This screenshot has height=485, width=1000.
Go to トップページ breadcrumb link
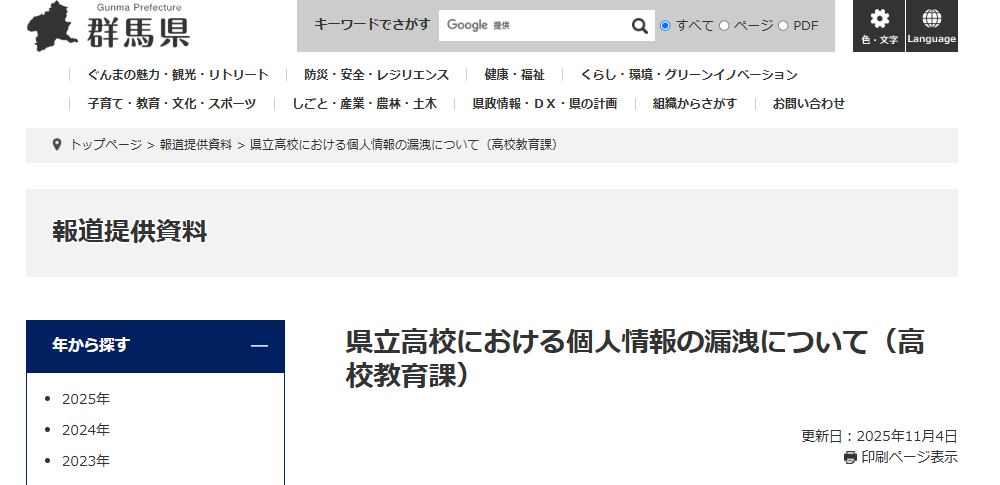point(106,145)
